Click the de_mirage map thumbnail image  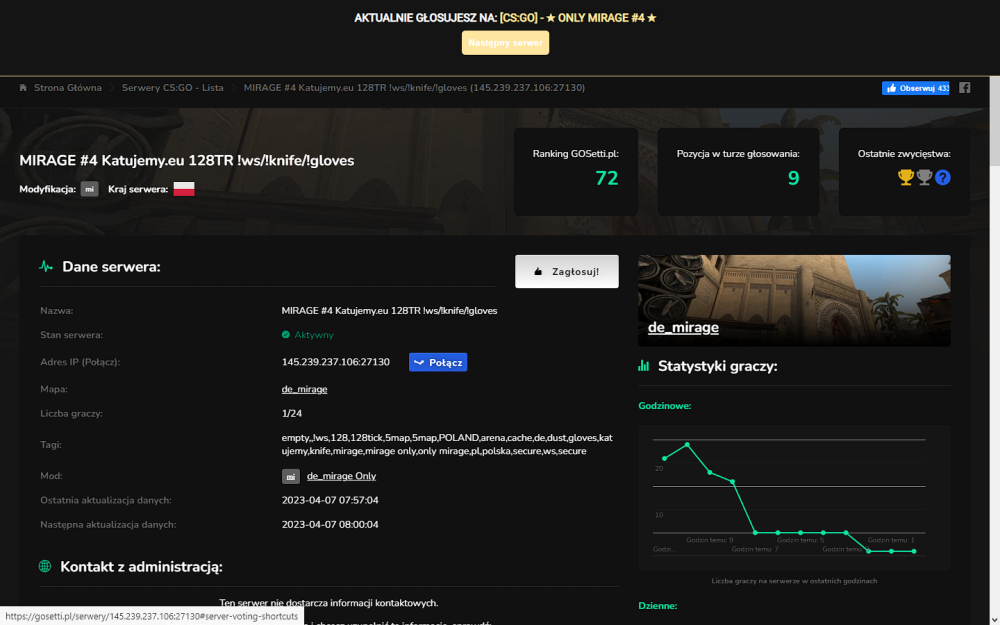794,300
